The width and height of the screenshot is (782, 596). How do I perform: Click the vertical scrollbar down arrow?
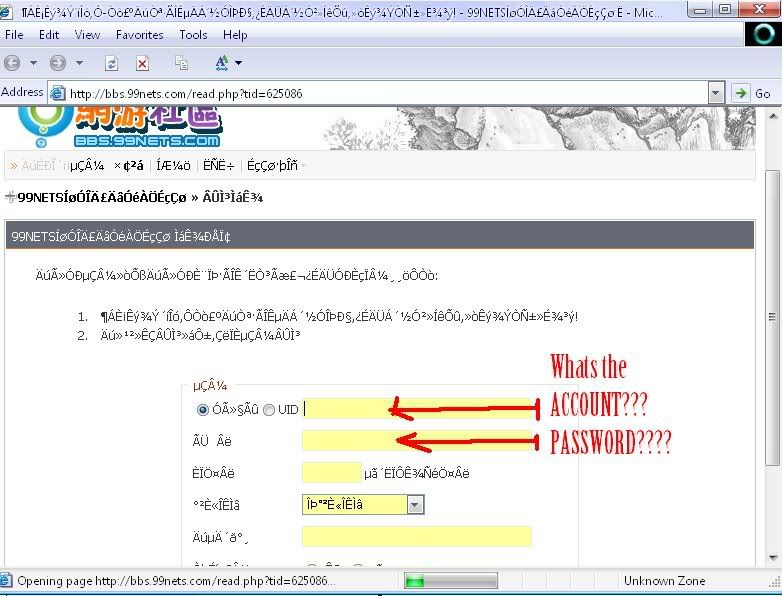772,557
